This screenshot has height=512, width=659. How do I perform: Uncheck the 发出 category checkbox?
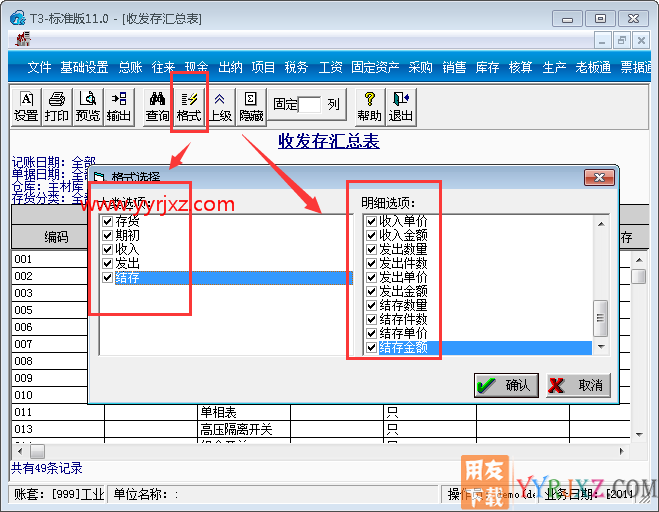click(108, 263)
